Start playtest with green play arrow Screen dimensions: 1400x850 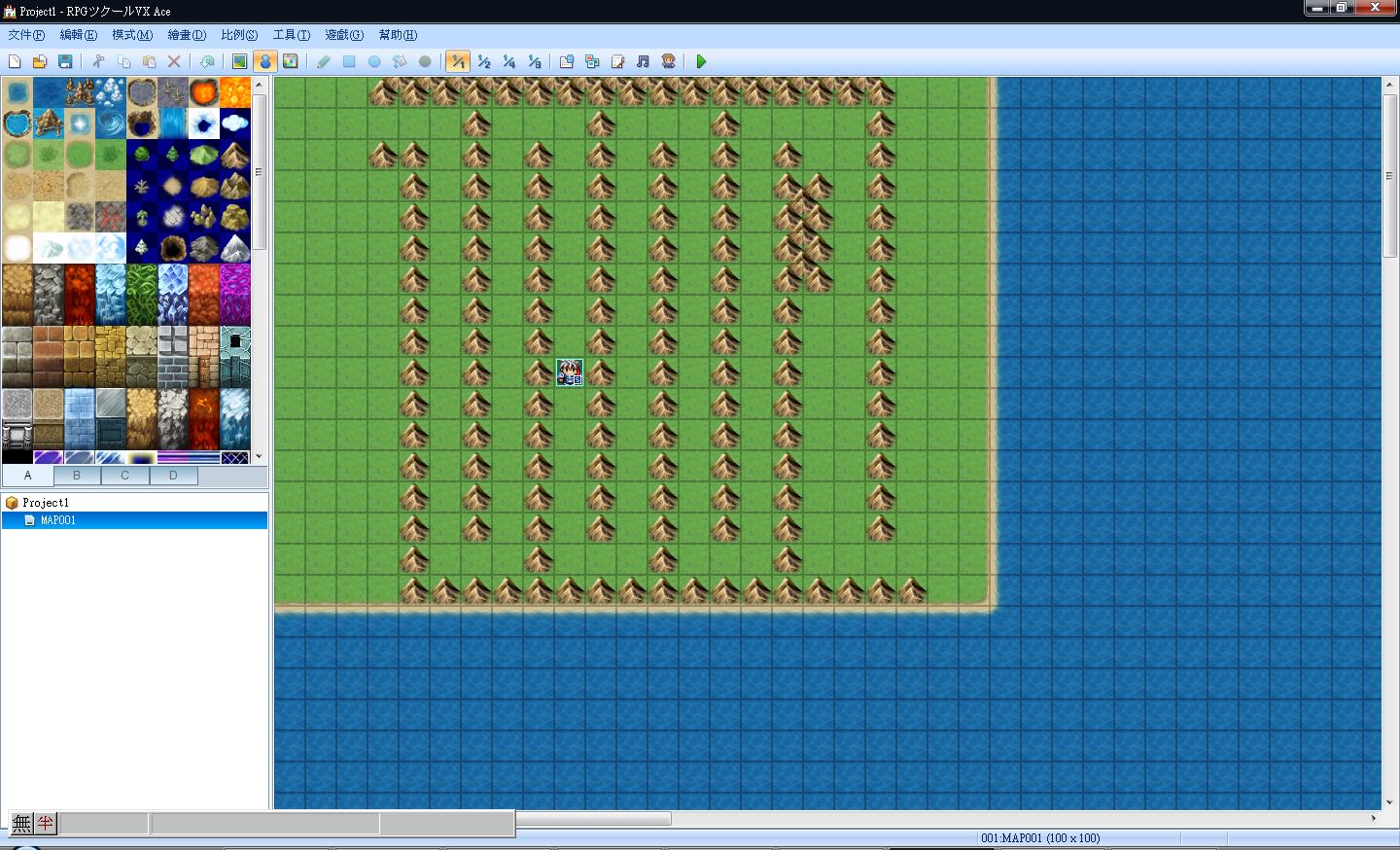pyautogui.click(x=701, y=61)
